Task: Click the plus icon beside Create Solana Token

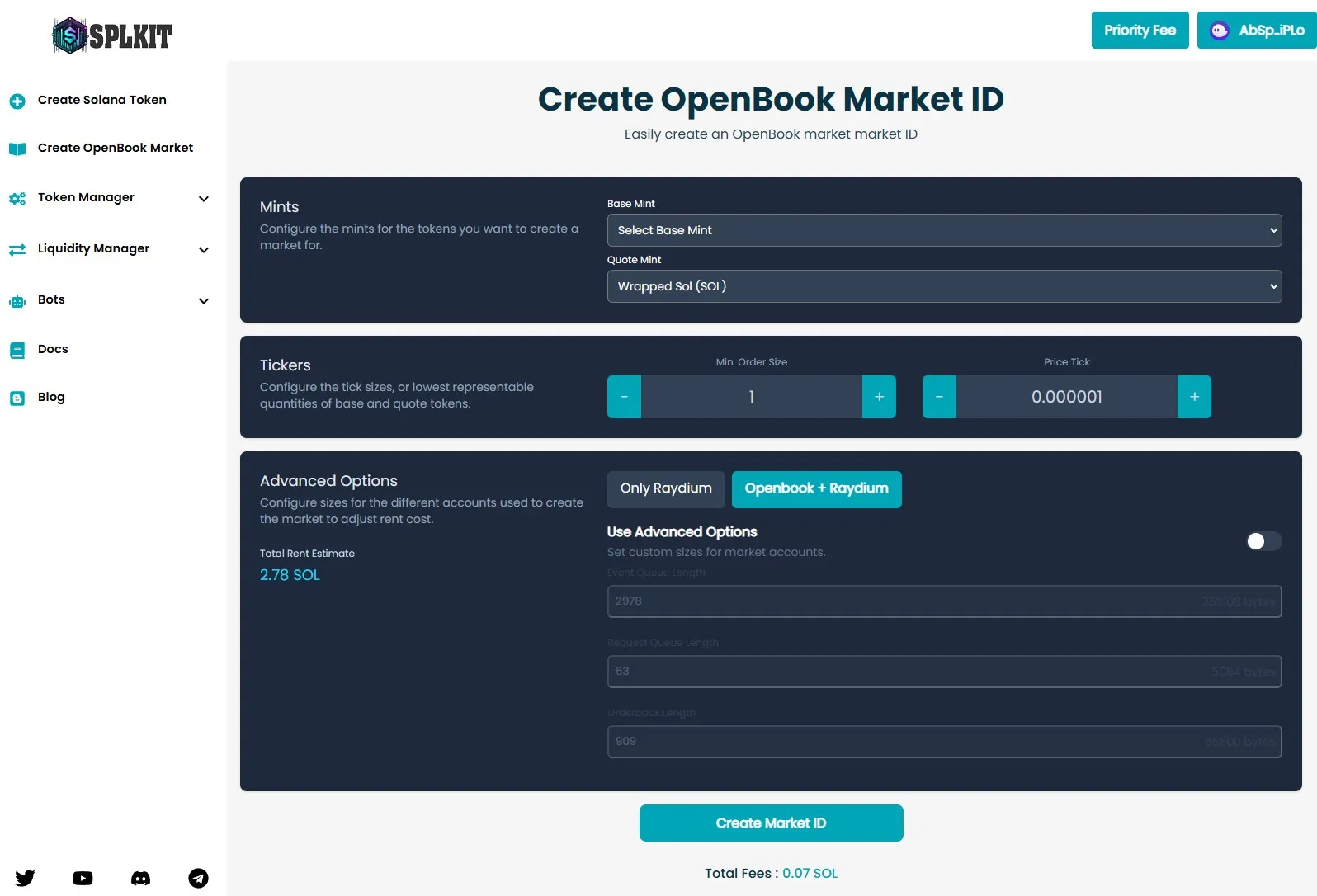Action: pos(17,101)
